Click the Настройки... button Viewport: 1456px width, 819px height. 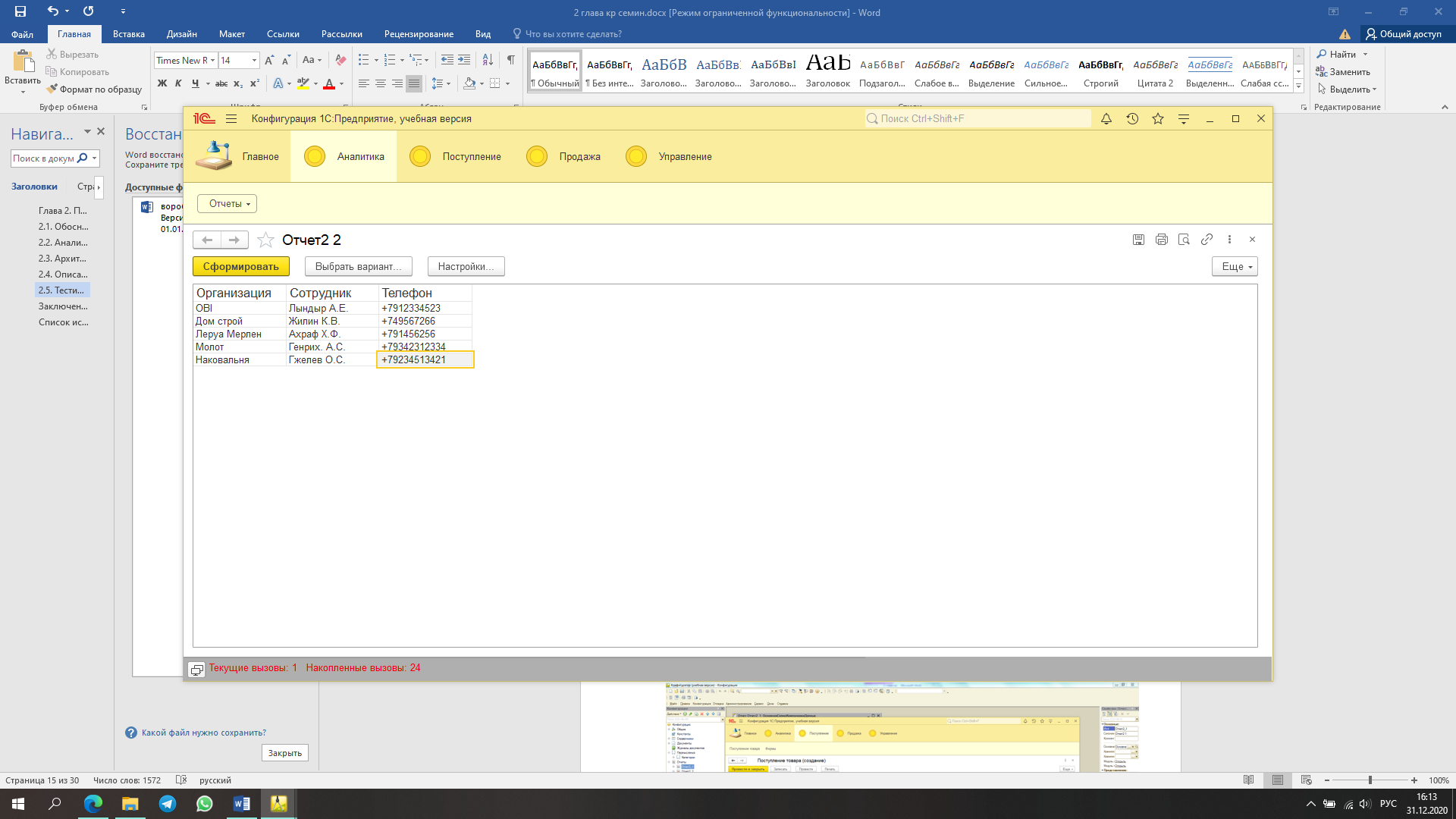[466, 267]
